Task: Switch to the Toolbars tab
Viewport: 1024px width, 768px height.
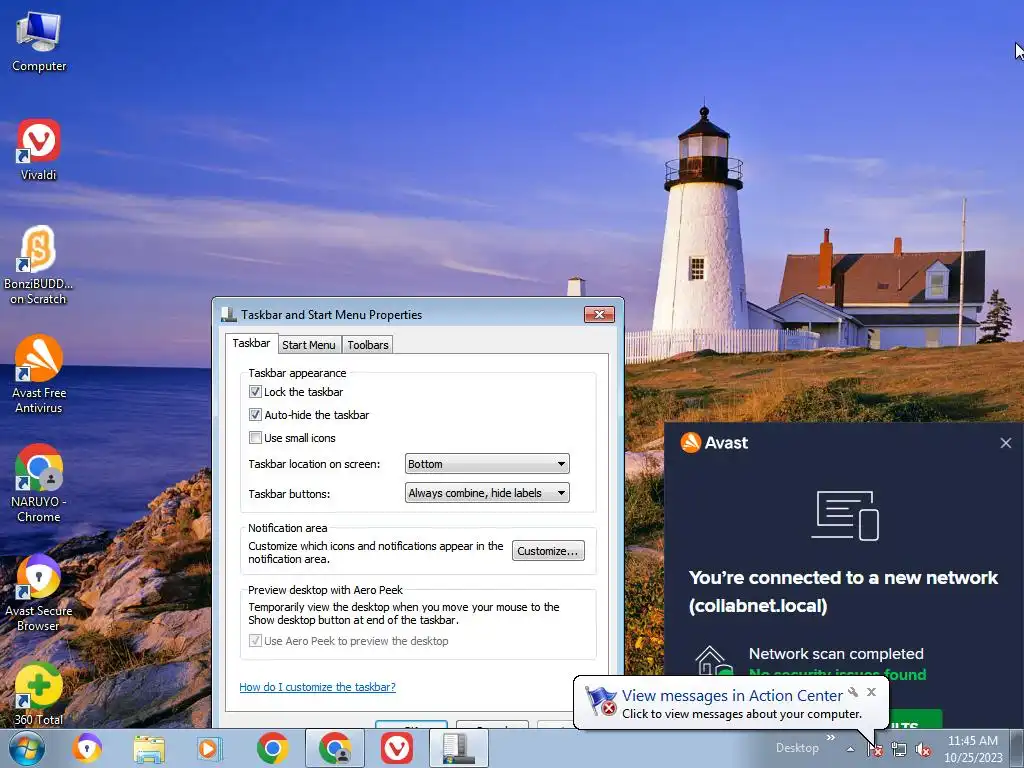Action: 368,345
